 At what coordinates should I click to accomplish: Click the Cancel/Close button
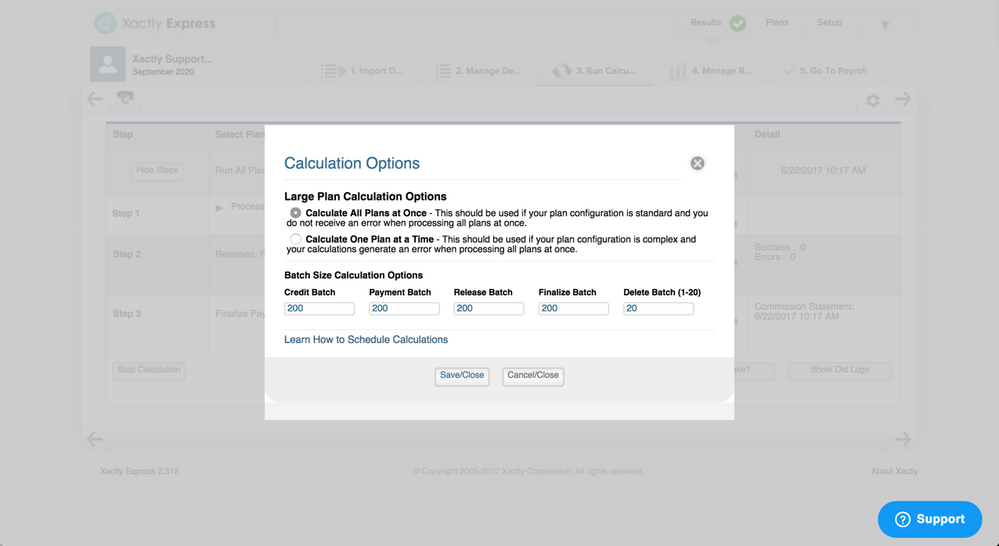click(533, 376)
